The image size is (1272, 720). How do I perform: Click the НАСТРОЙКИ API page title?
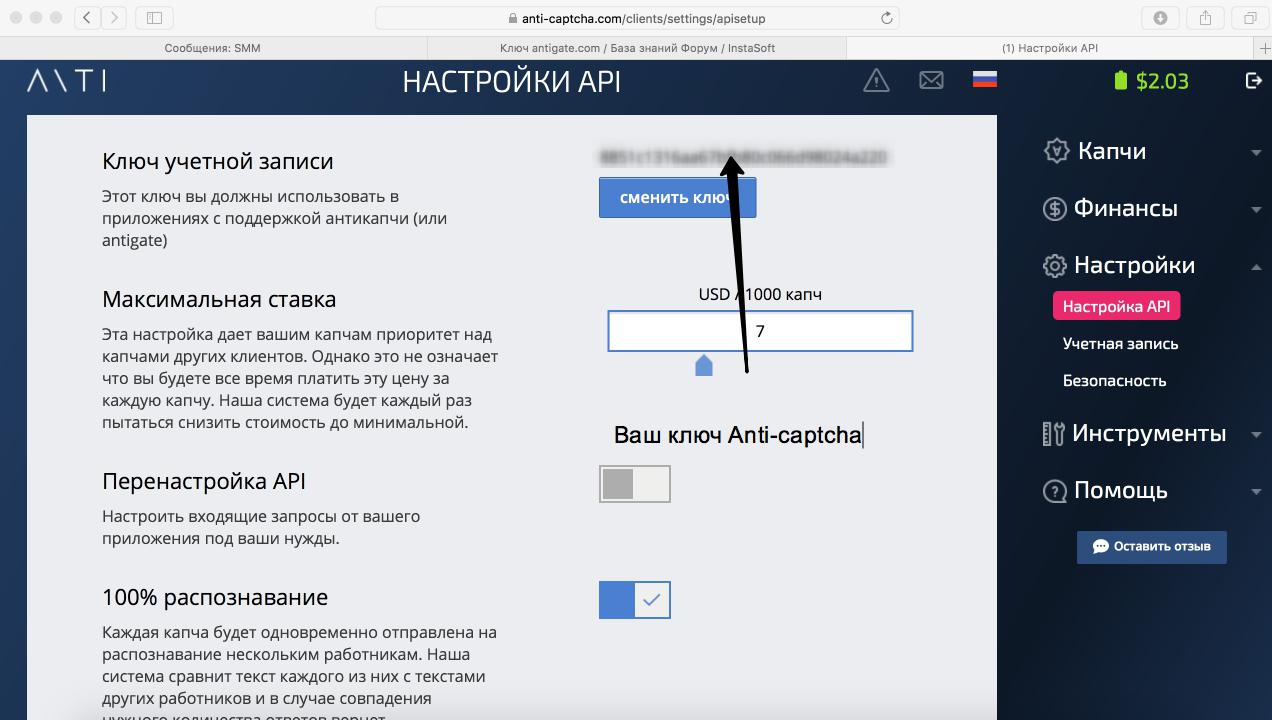point(512,81)
